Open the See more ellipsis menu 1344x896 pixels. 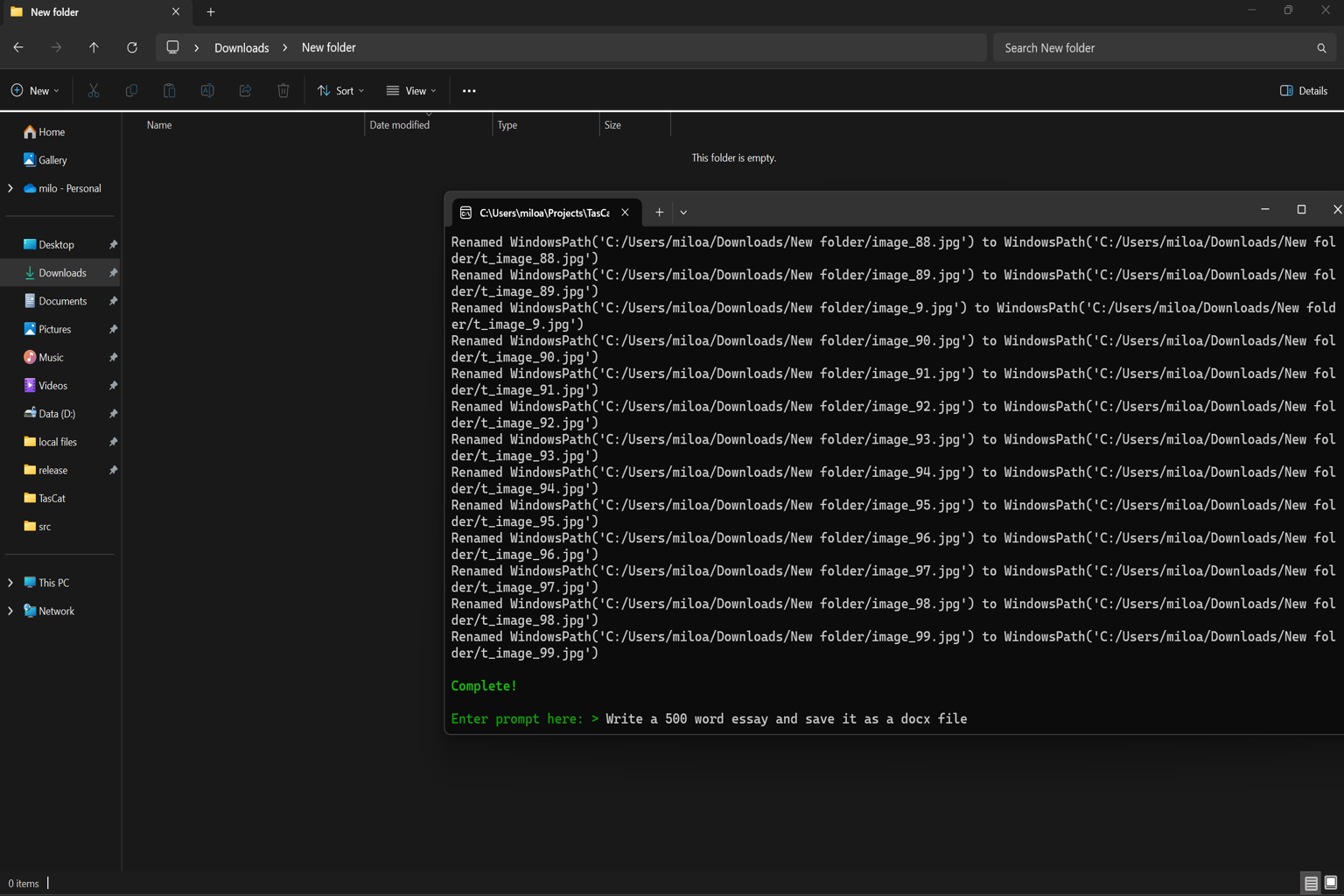[x=469, y=90]
